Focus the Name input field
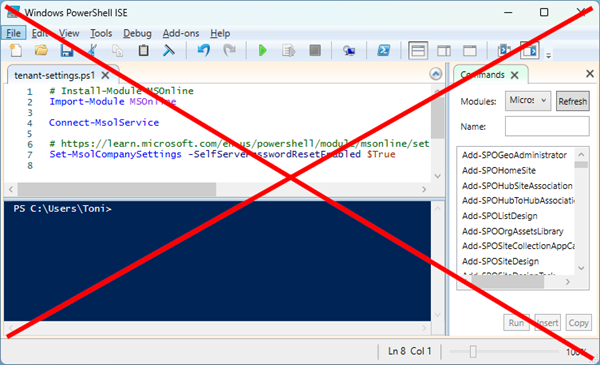Image resolution: width=600 pixels, height=365 pixels. click(547, 126)
